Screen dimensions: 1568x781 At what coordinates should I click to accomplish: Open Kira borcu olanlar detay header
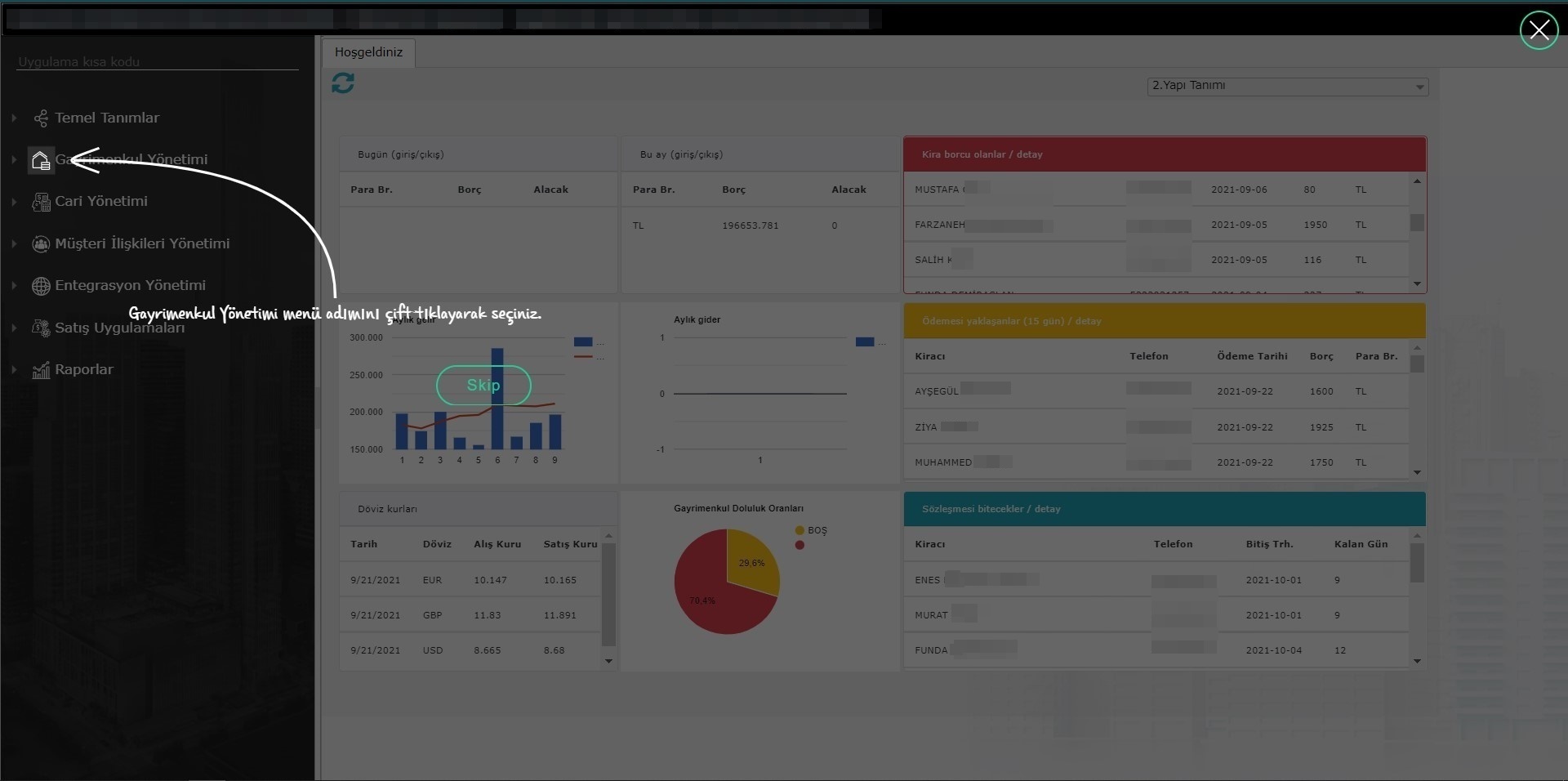982,154
